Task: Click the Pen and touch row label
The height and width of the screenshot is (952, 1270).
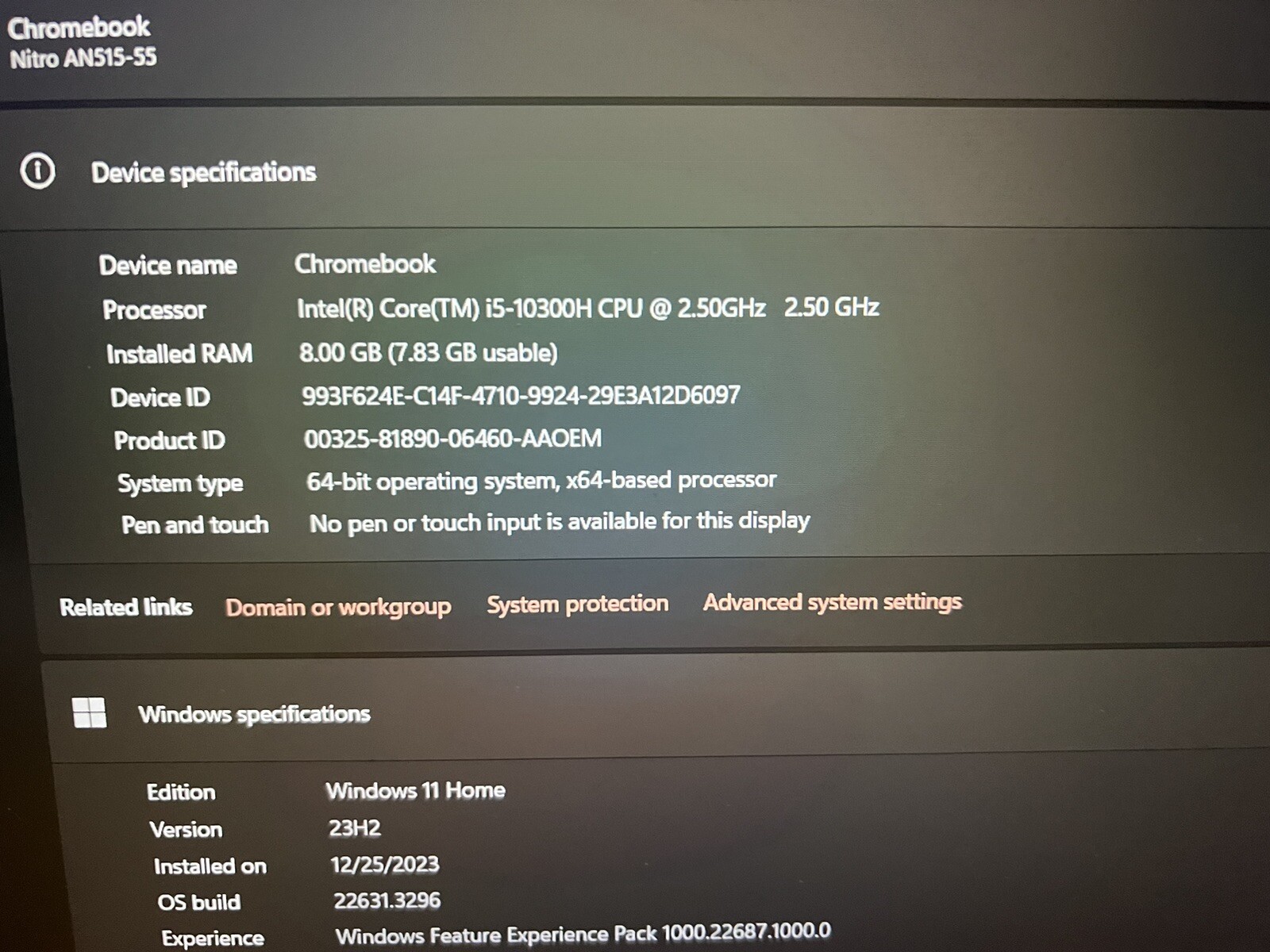Action: pyautogui.click(x=194, y=525)
